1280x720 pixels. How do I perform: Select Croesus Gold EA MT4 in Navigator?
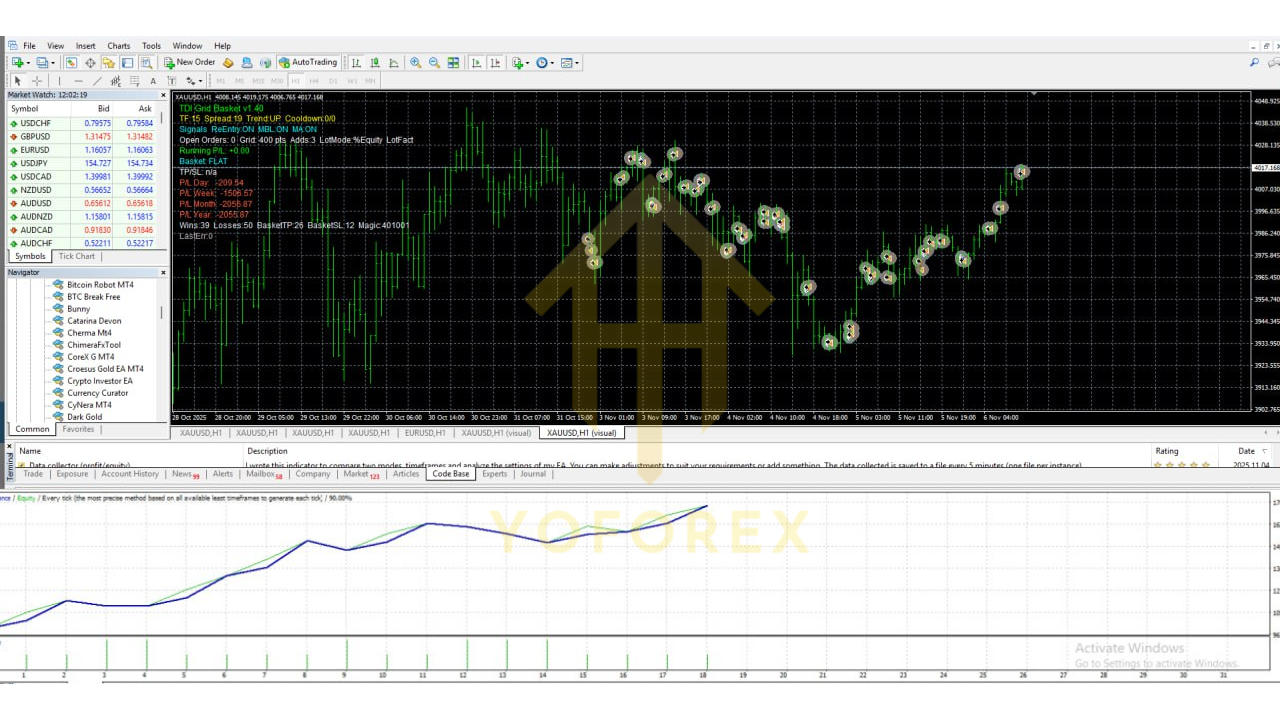point(105,369)
